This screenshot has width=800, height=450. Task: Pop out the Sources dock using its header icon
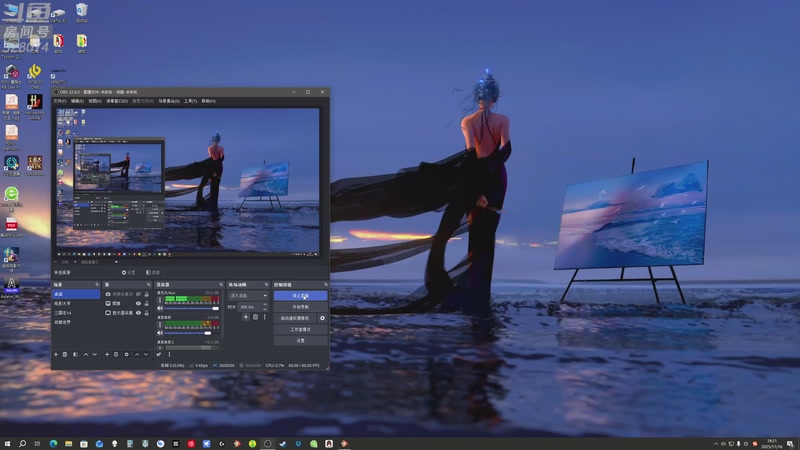pyautogui.click(x=148, y=285)
